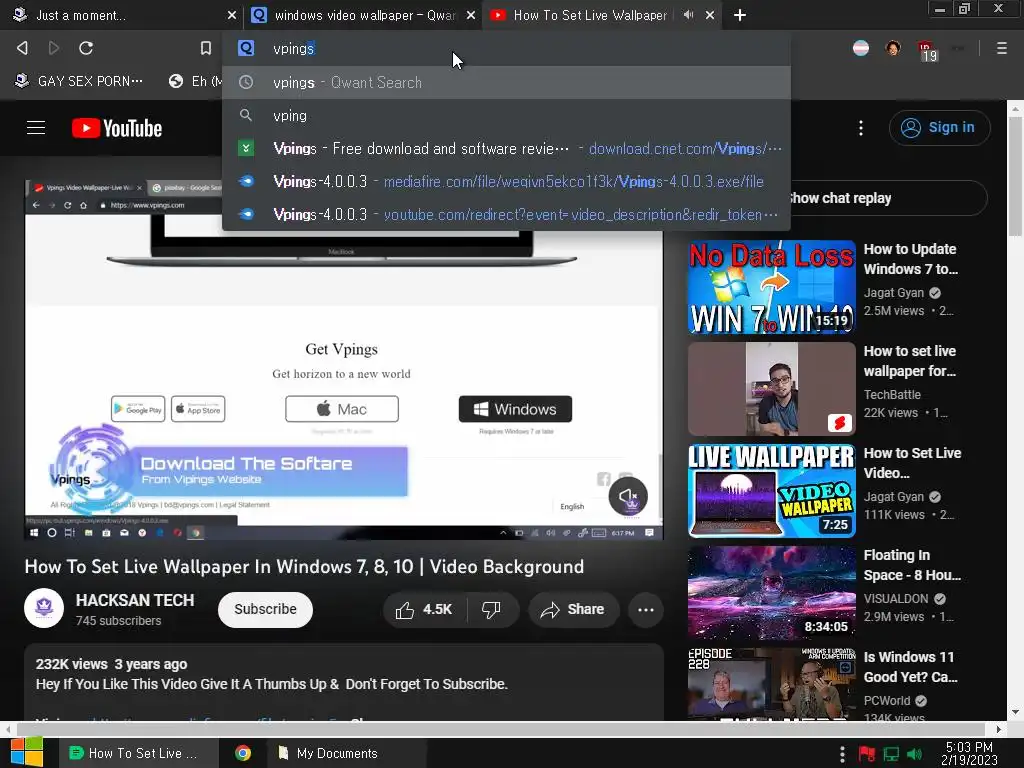
Task: Share the video with the Share button
Action: click(573, 609)
